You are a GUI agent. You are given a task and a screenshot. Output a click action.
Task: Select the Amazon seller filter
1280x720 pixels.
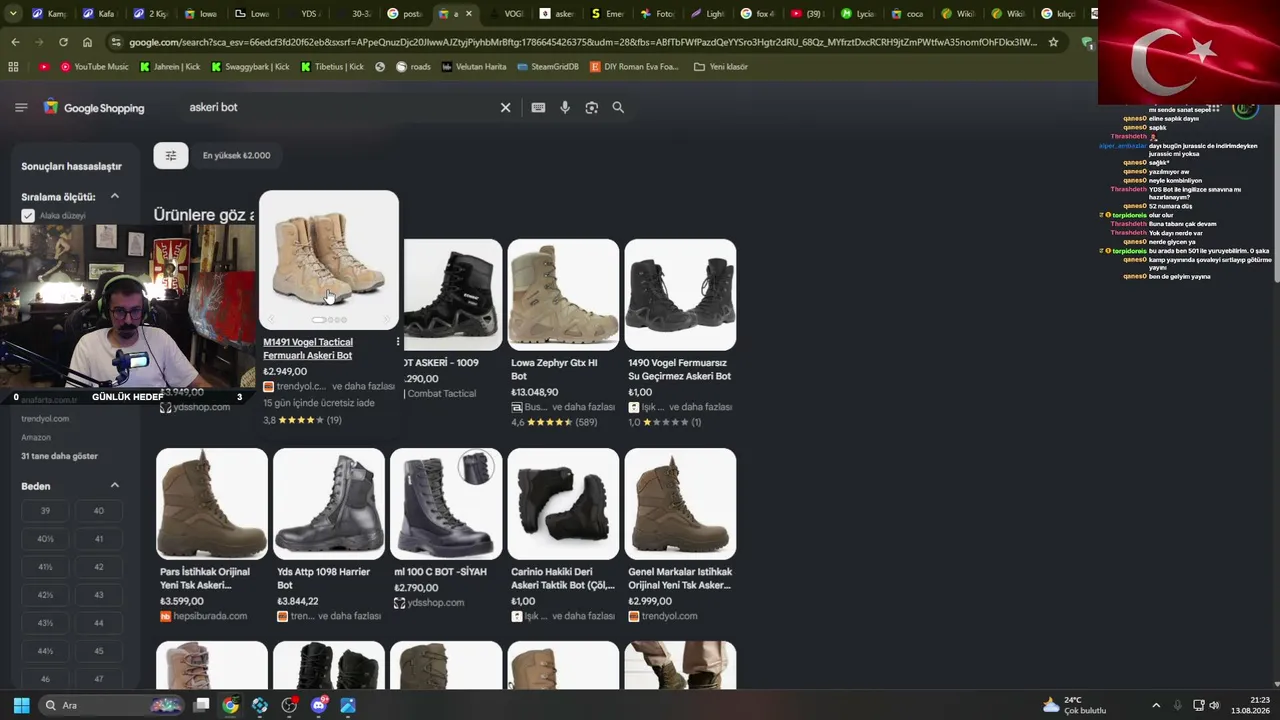[x=36, y=437]
